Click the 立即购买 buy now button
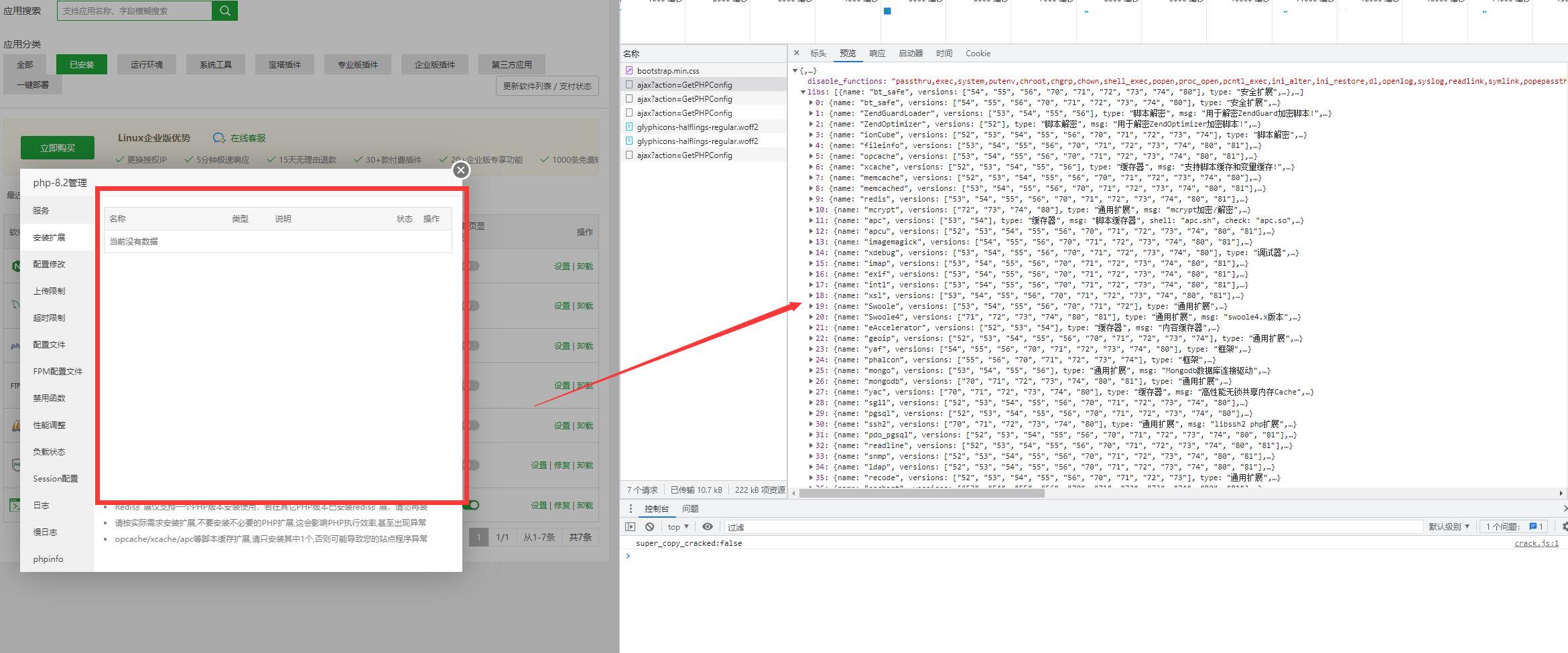Viewport: 1568px width, 653px height. [58, 148]
